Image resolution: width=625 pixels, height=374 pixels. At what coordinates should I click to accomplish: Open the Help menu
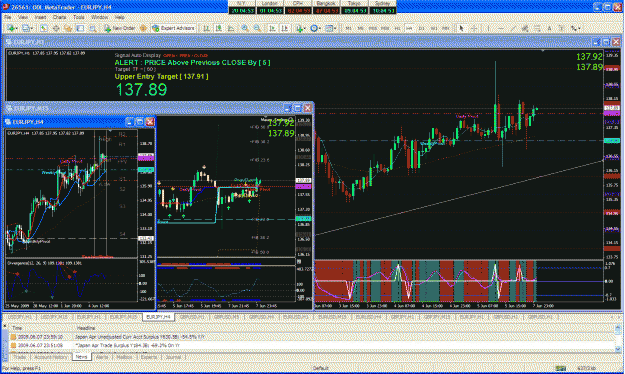click(120, 18)
